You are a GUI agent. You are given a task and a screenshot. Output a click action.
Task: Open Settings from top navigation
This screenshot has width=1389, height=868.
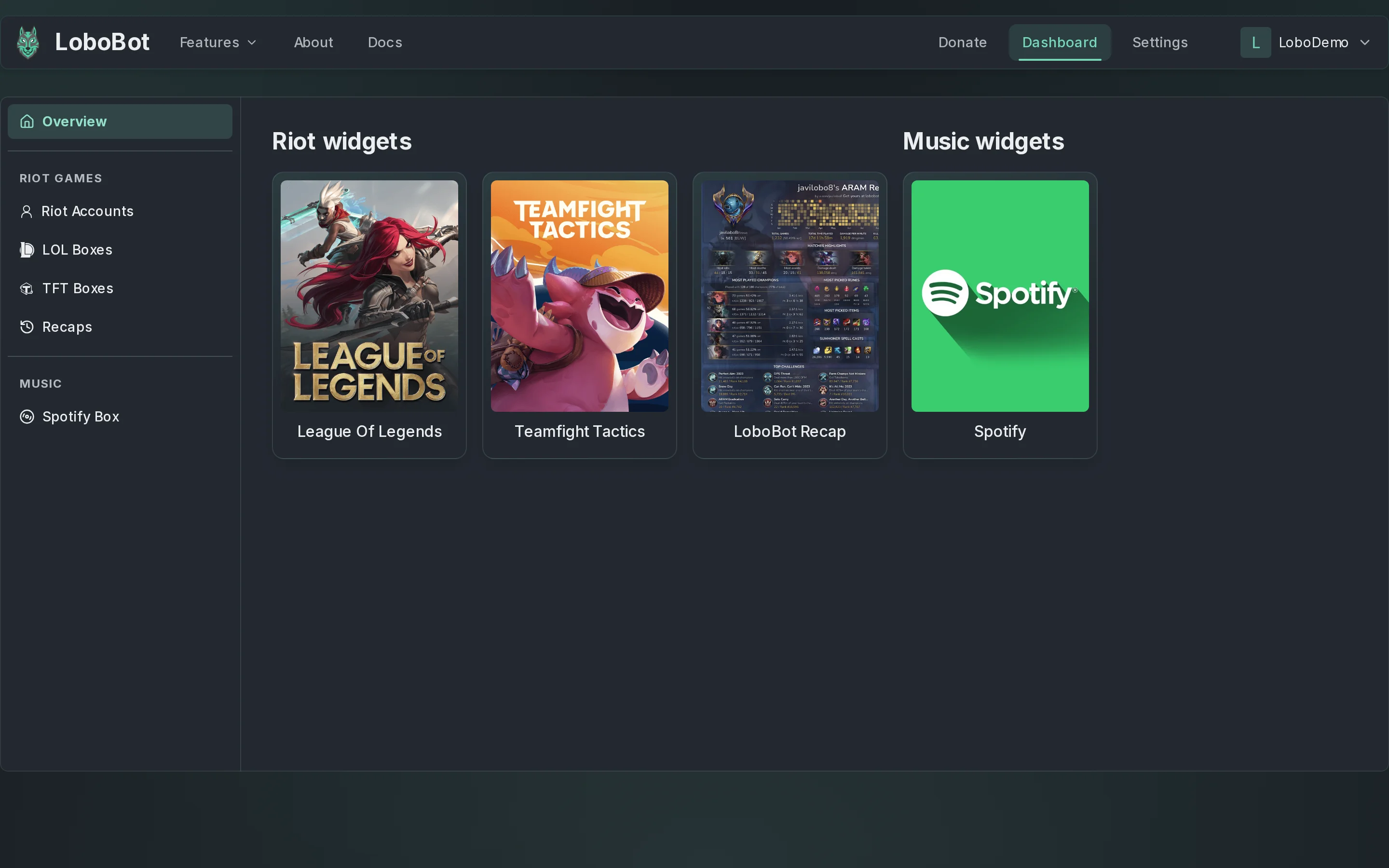click(1160, 42)
